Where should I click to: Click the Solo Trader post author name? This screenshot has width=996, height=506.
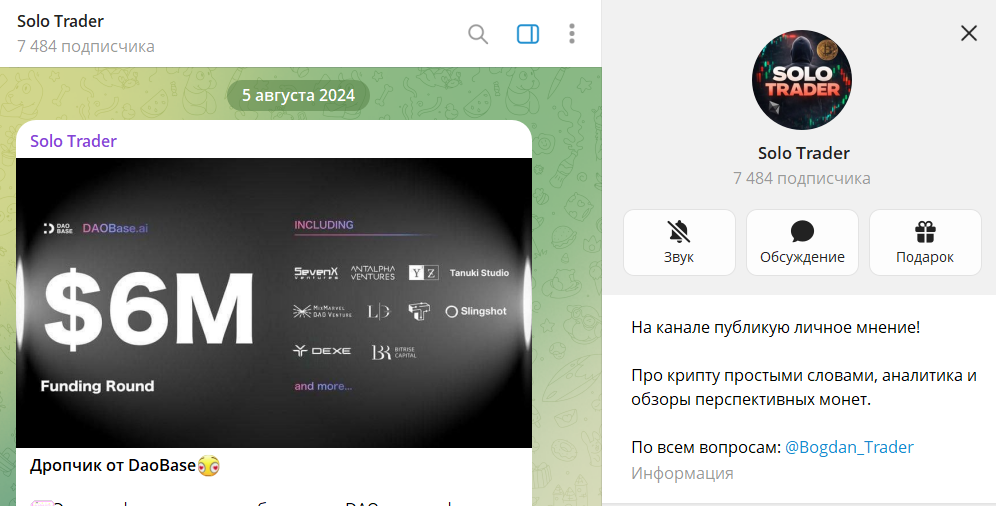[x=74, y=141]
